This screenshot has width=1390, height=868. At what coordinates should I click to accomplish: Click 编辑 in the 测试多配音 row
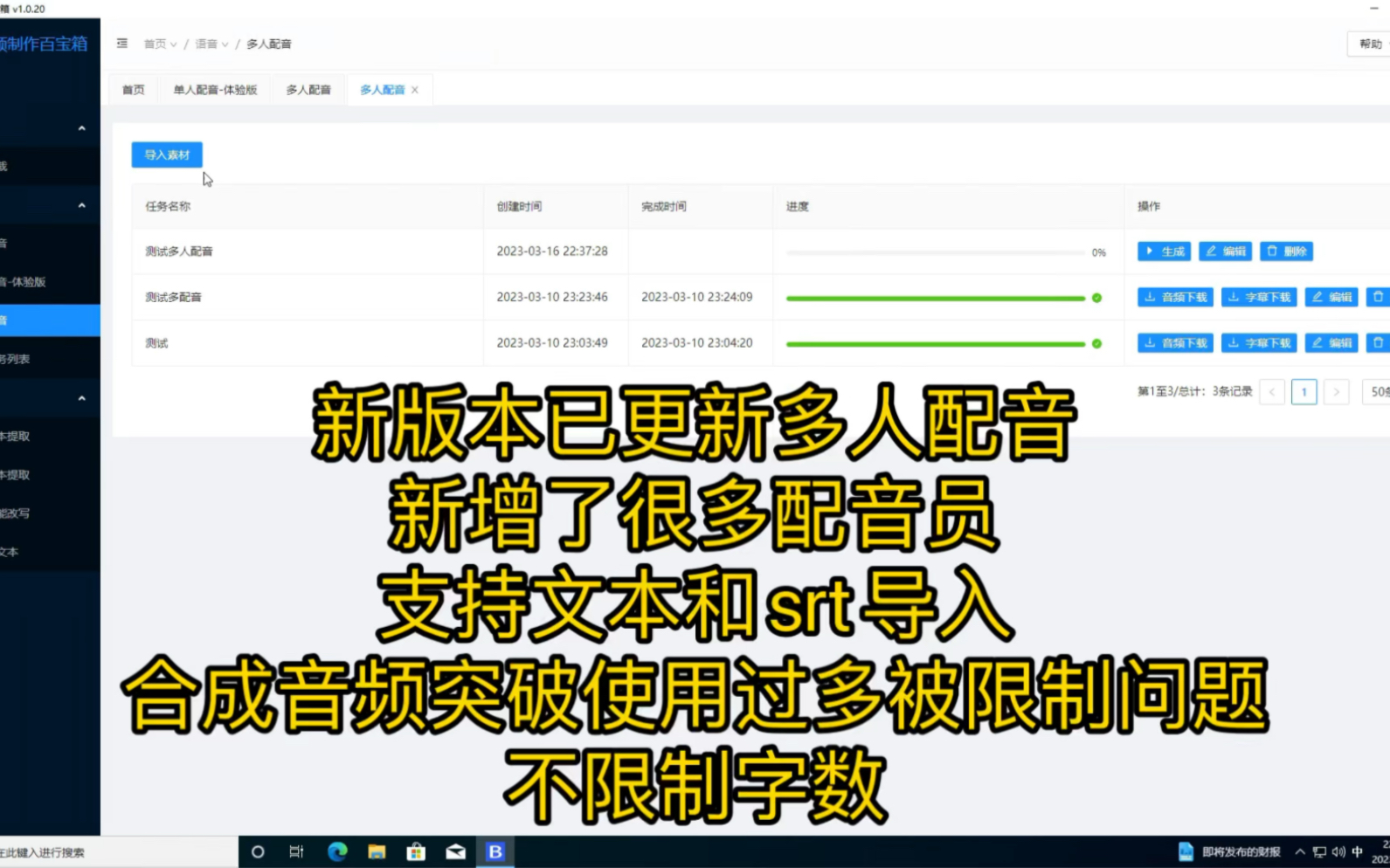[x=1331, y=297]
